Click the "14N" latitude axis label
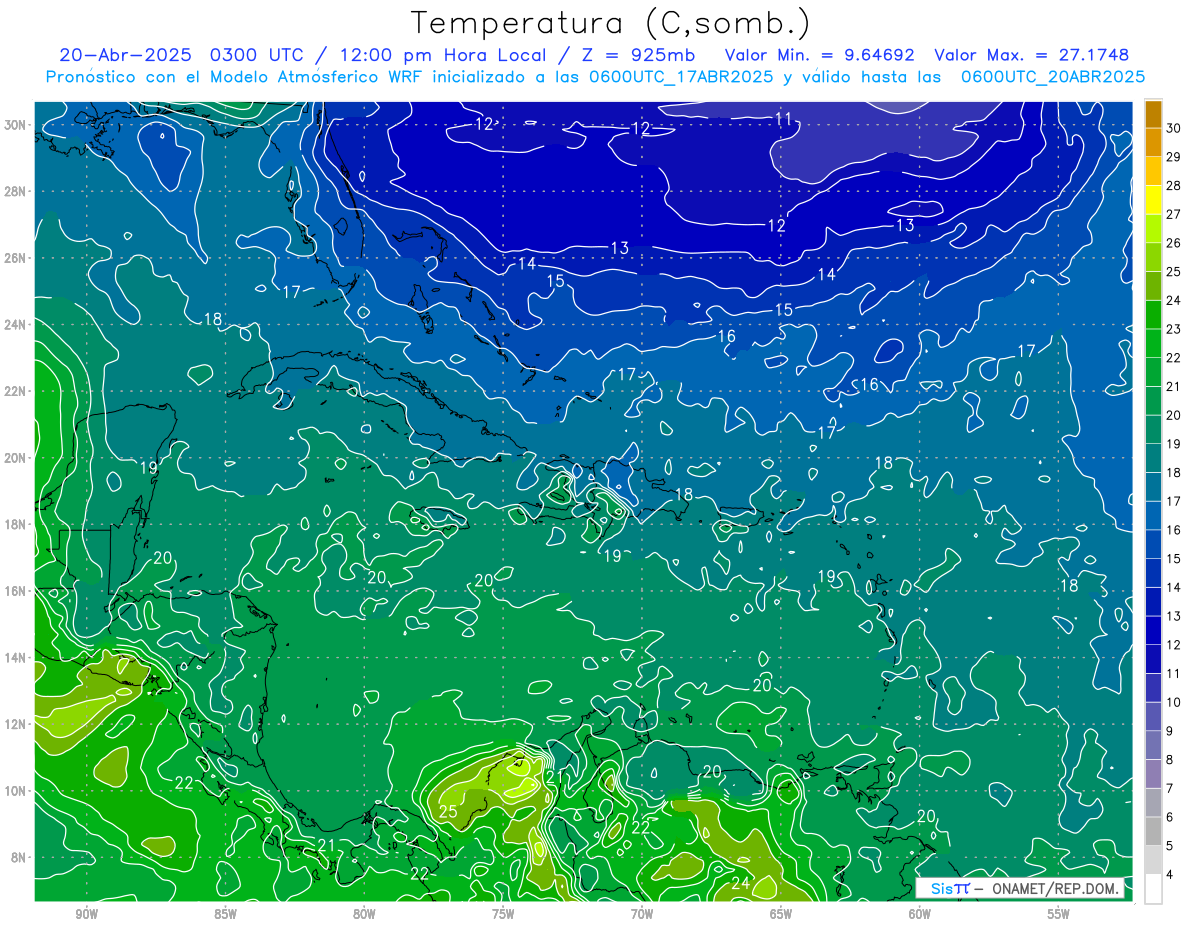The height and width of the screenshot is (927, 1200). [17, 657]
